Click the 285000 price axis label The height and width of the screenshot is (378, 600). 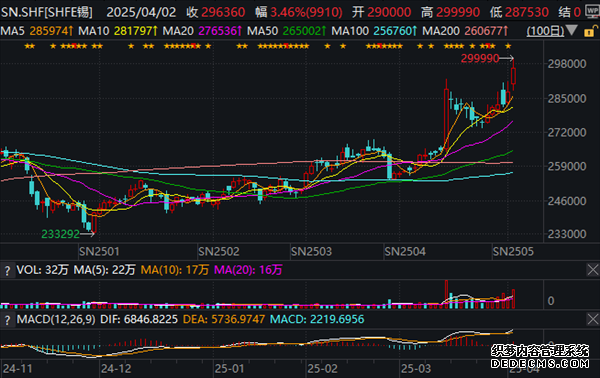click(x=567, y=99)
